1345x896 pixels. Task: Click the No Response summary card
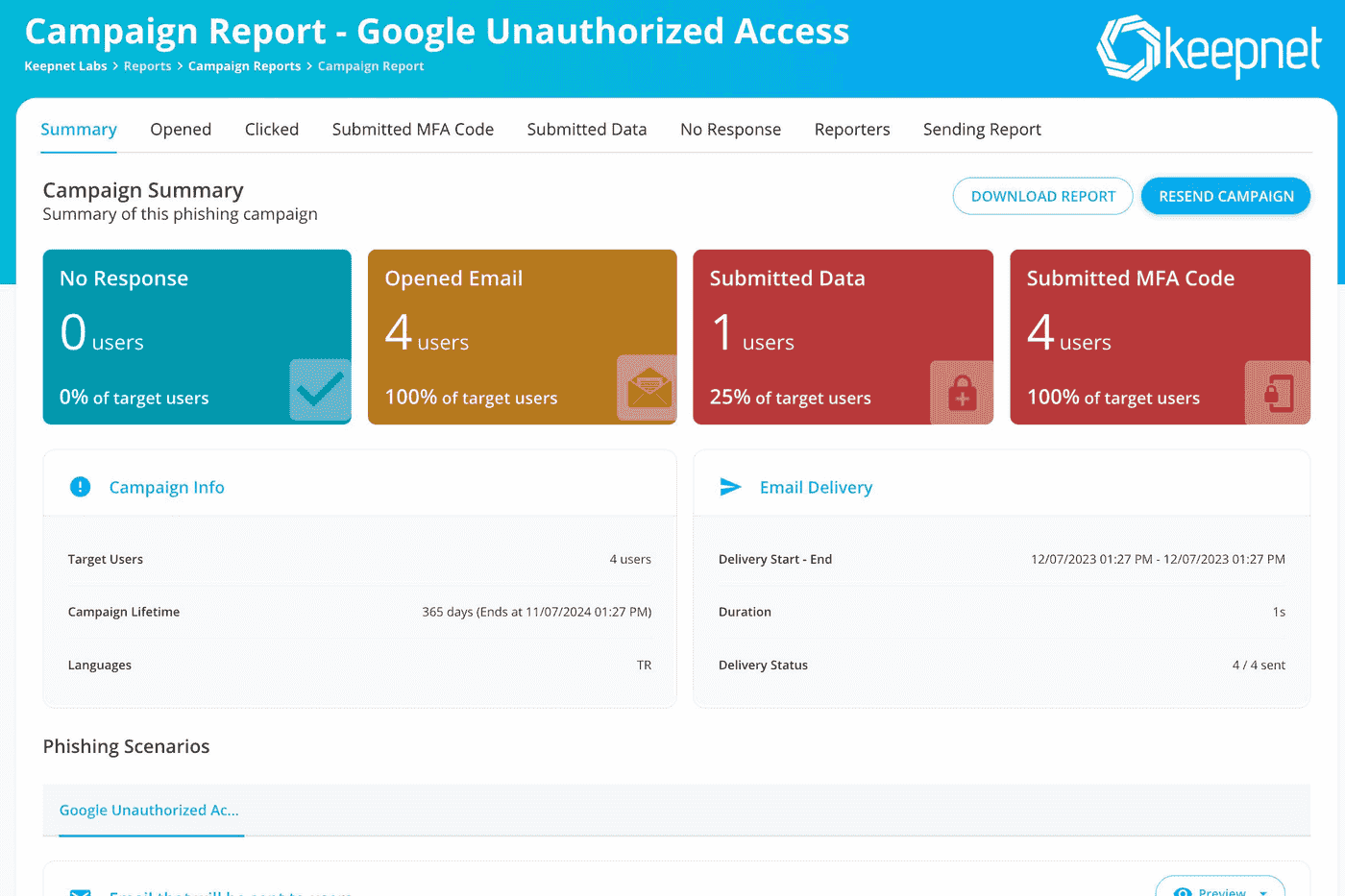(x=197, y=337)
